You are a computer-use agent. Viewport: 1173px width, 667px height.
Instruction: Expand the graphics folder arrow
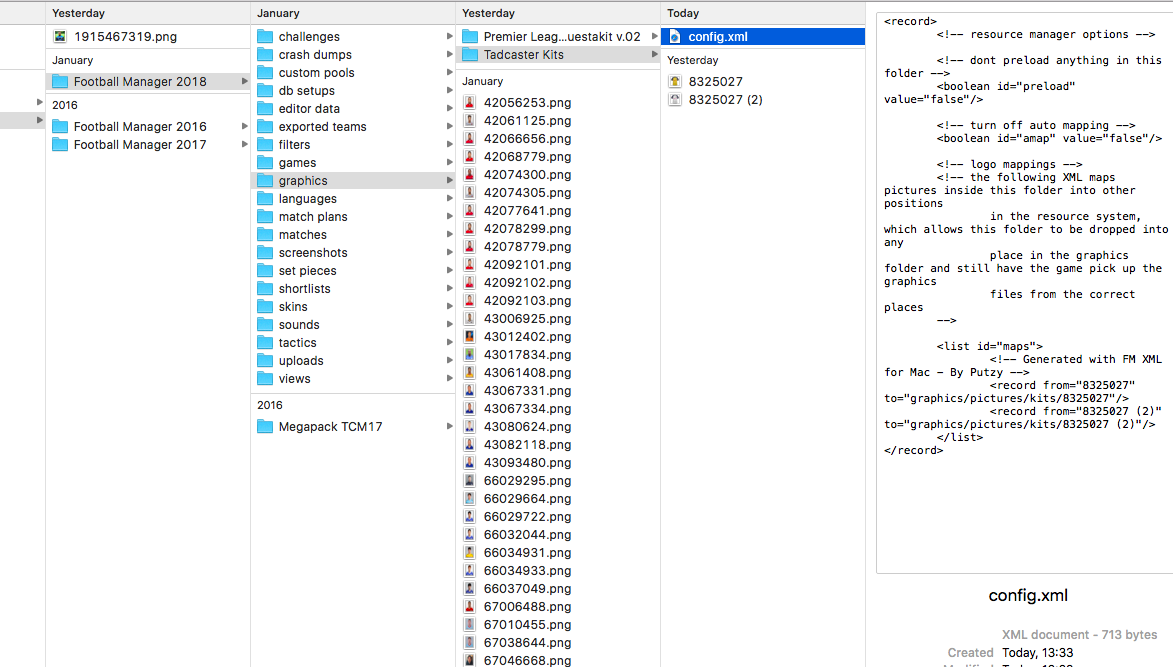coord(449,180)
